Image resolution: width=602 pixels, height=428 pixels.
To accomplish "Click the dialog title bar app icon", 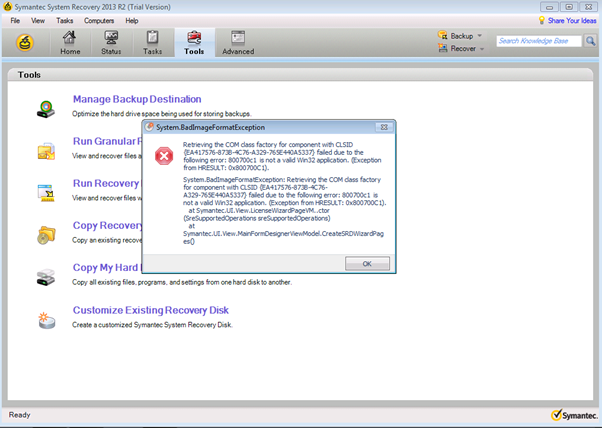I will point(150,127).
